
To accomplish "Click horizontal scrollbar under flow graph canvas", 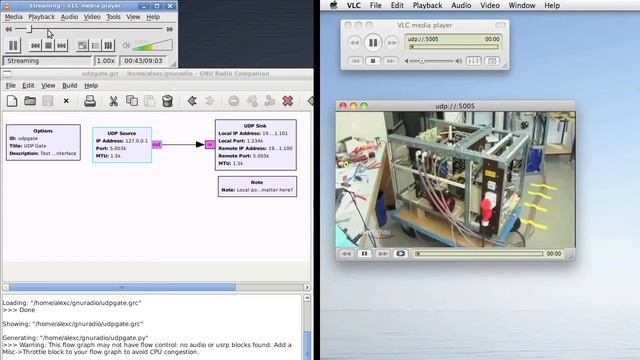I will 122,287.
